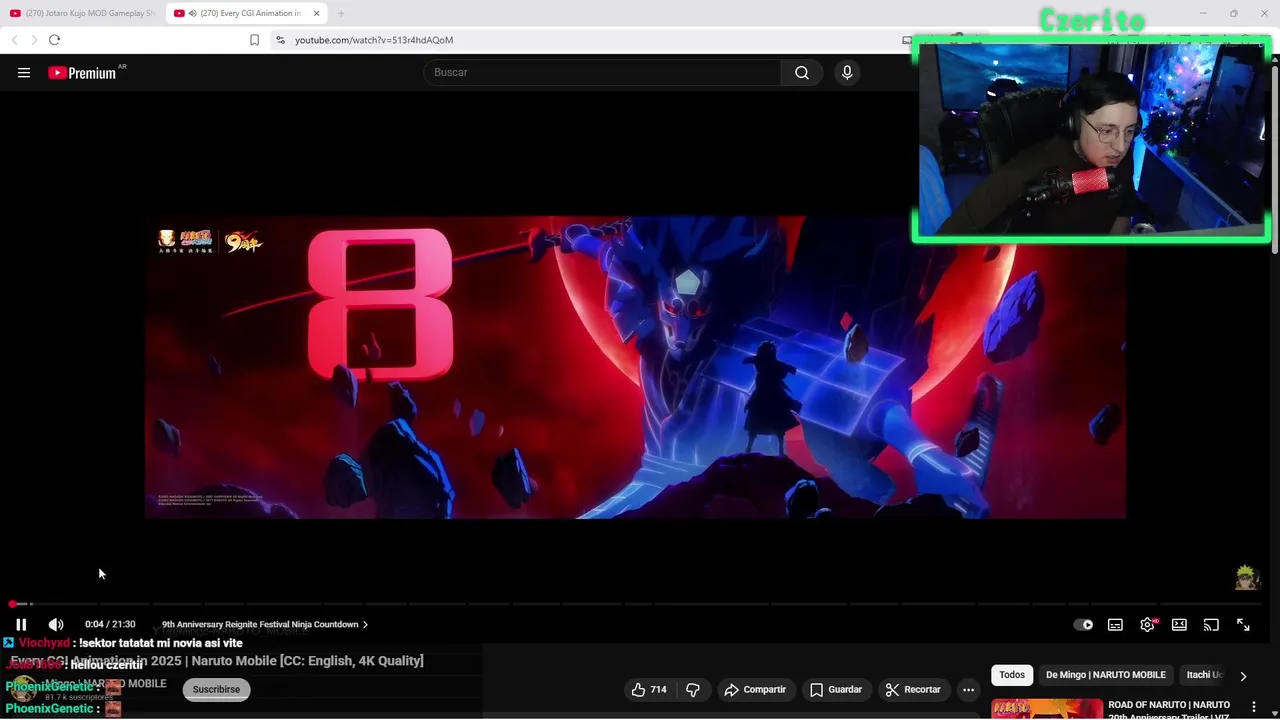View site information icon in address bar
Screen dimensions: 1280x720
280,40
